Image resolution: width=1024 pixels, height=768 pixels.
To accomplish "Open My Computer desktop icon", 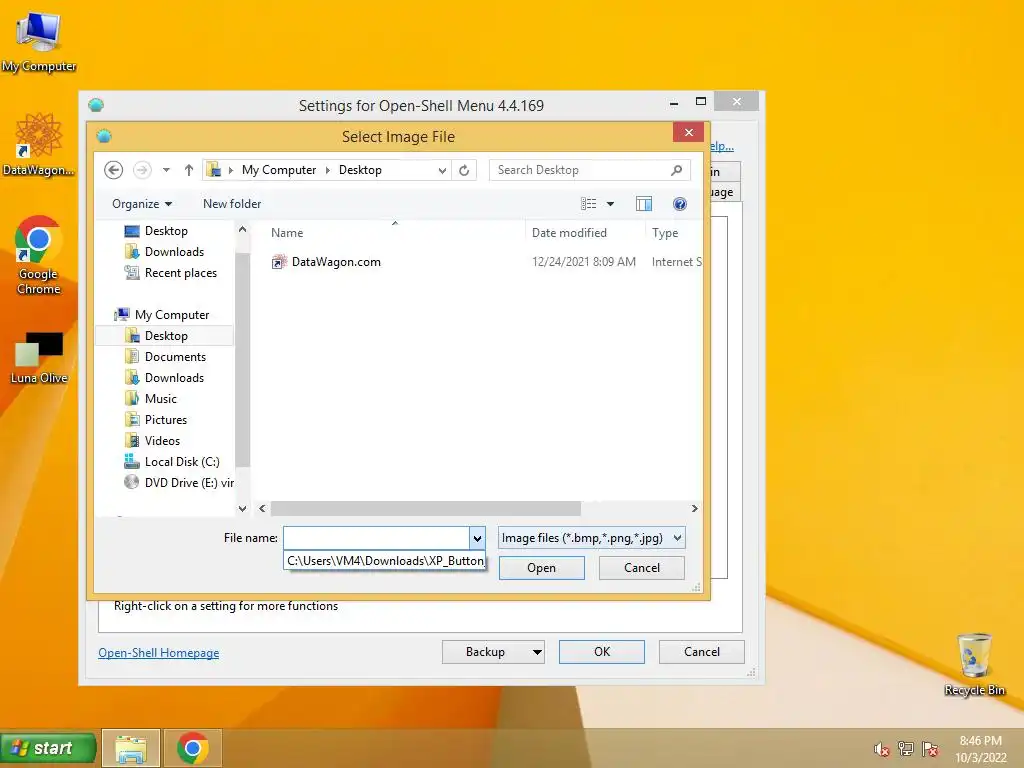I will tap(39, 42).
